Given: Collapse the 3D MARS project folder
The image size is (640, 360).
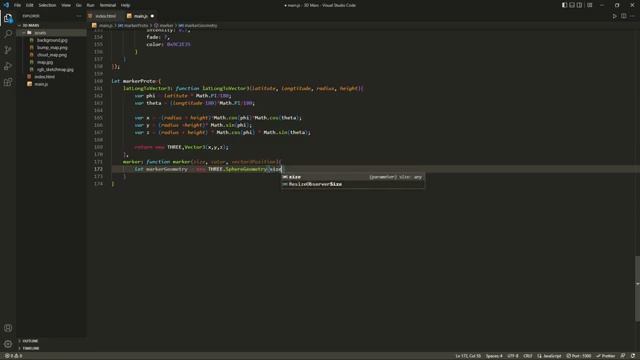Looking at the screenshot, I should (31, 25).
